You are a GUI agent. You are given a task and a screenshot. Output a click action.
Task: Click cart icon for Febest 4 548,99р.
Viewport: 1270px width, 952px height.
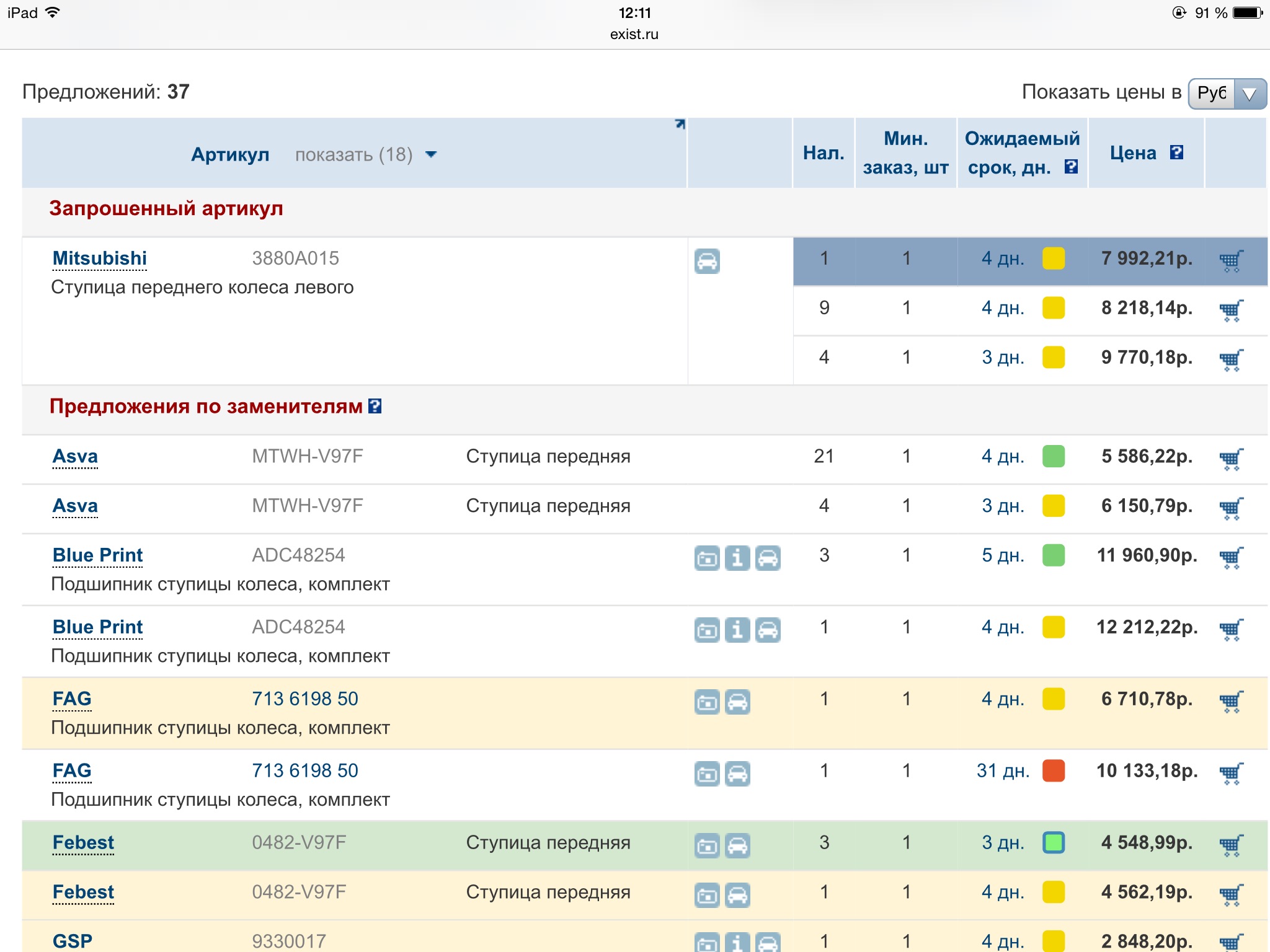(1231, 845)
